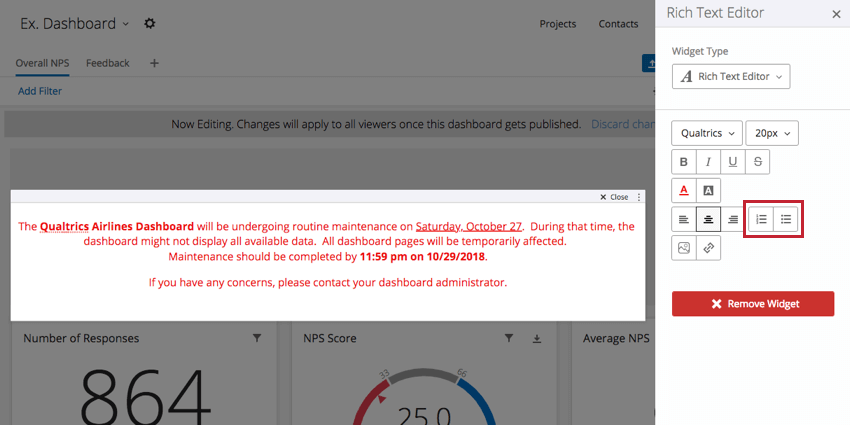Toggle strikethrough formatting

(x=757, y=162)
